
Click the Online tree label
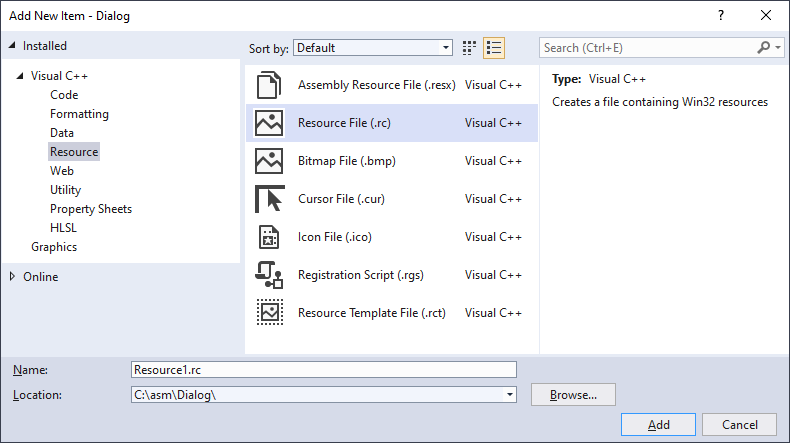point(40,277)
